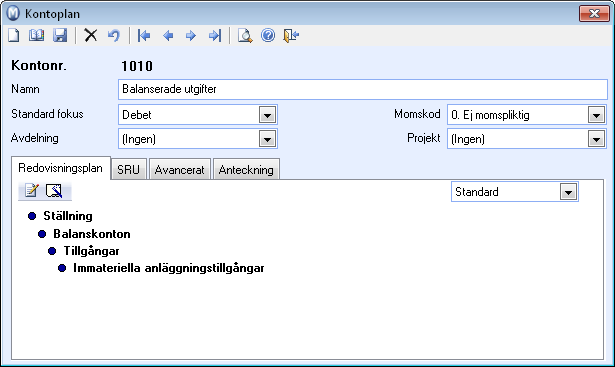The height and width of the screenshot is (367, 615).
Task: Open the Avancerat tab
Action: point(180,169)
